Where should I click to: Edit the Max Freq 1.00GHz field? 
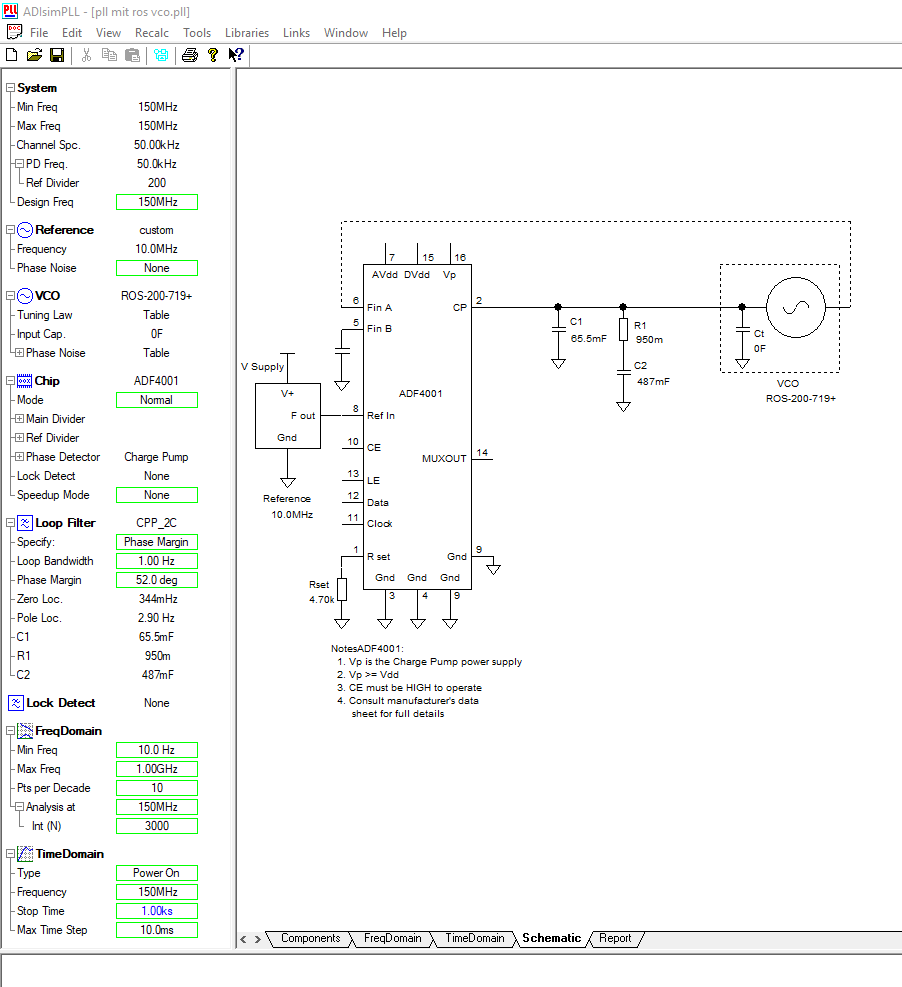point(157,769)
